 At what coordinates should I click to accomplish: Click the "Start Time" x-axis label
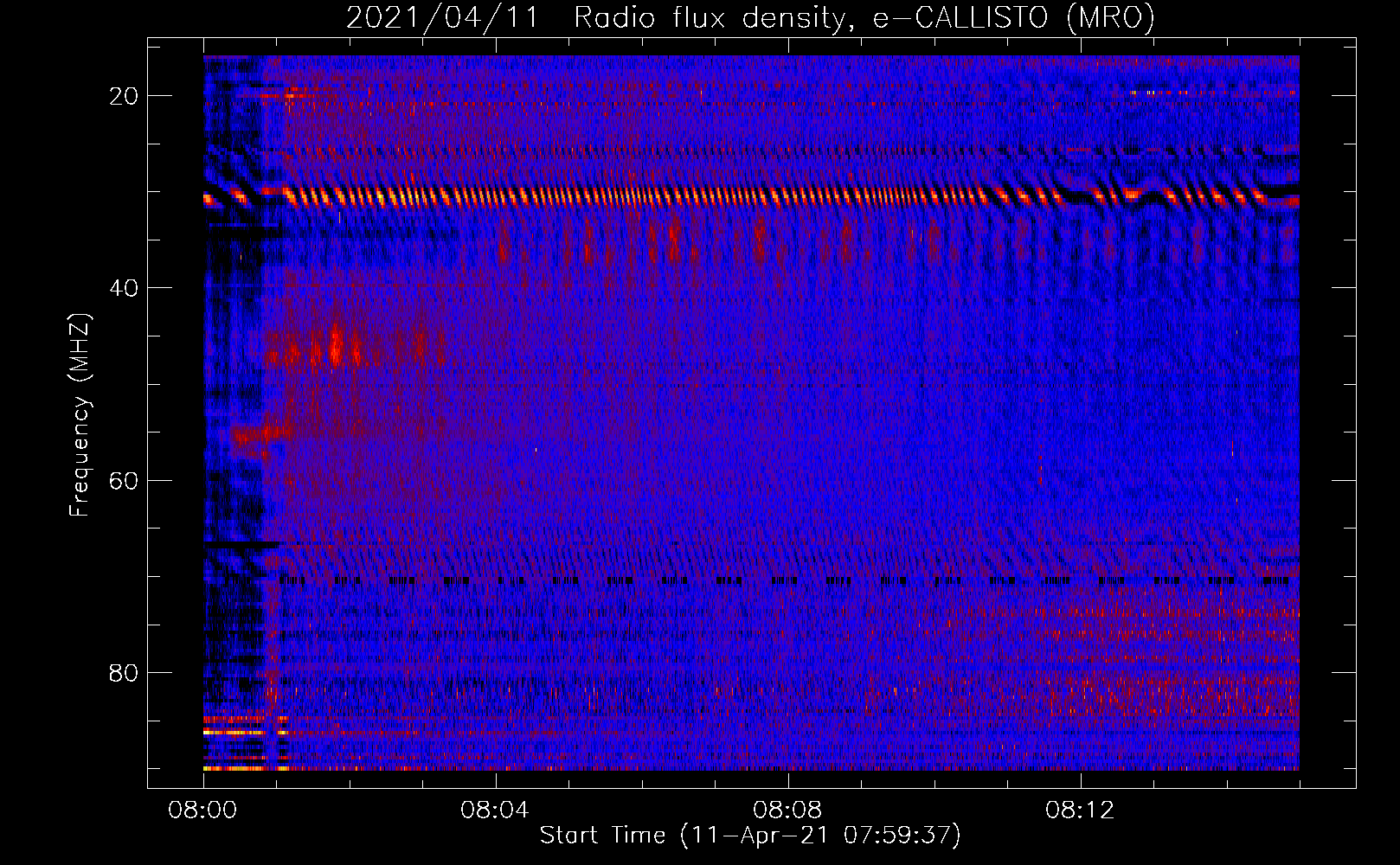point(750,836)
